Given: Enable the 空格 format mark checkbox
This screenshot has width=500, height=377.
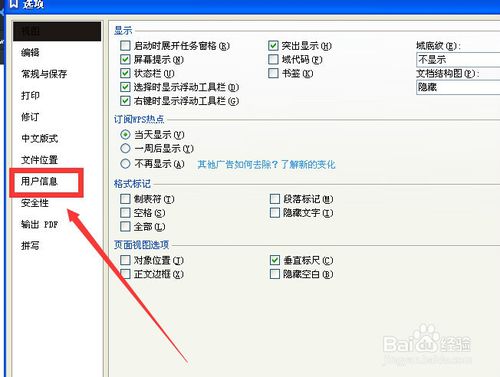Looking at the screenshot, I should click(125, 213).
